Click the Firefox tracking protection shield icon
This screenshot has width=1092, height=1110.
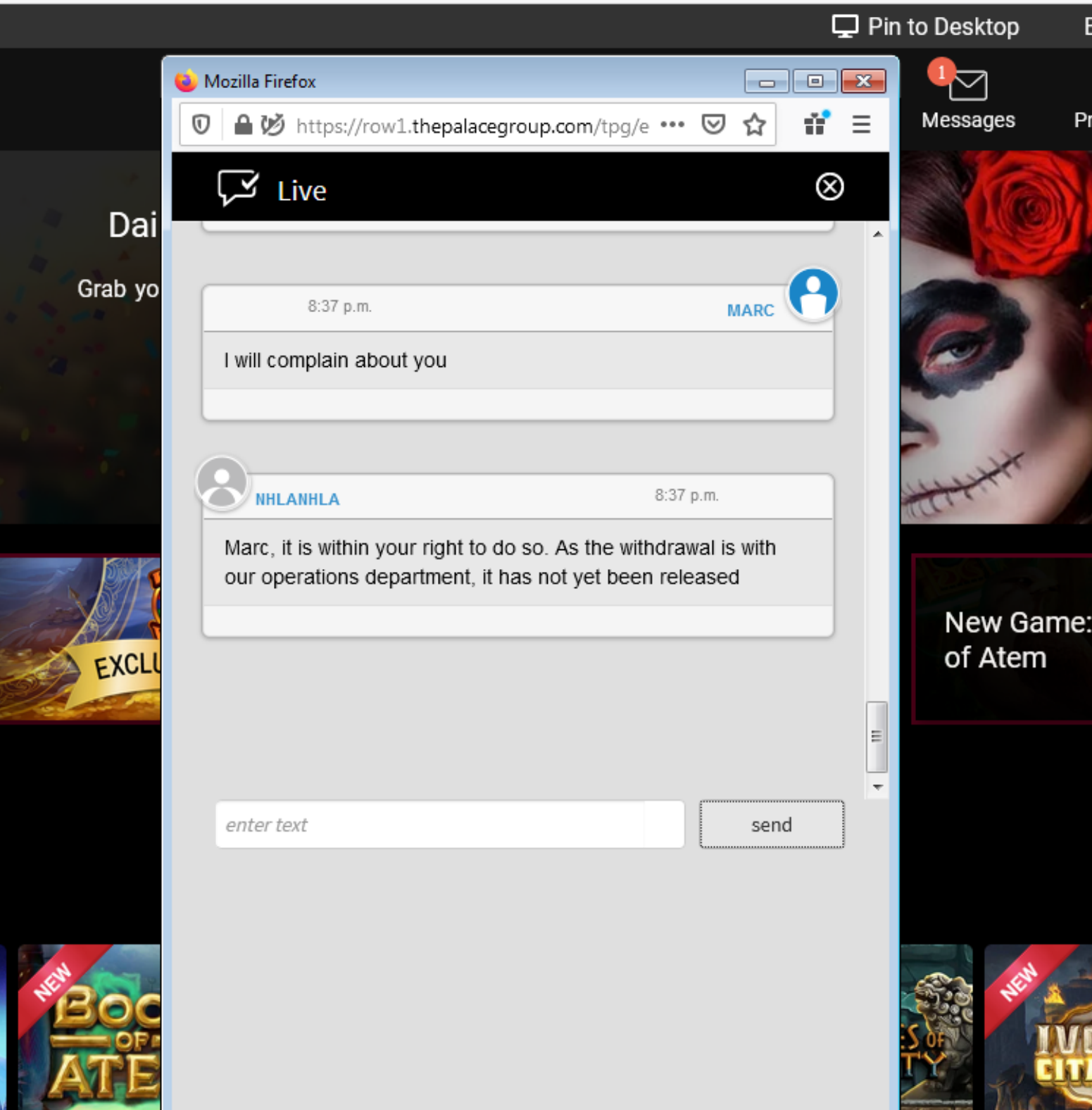(x=201, y=125)
